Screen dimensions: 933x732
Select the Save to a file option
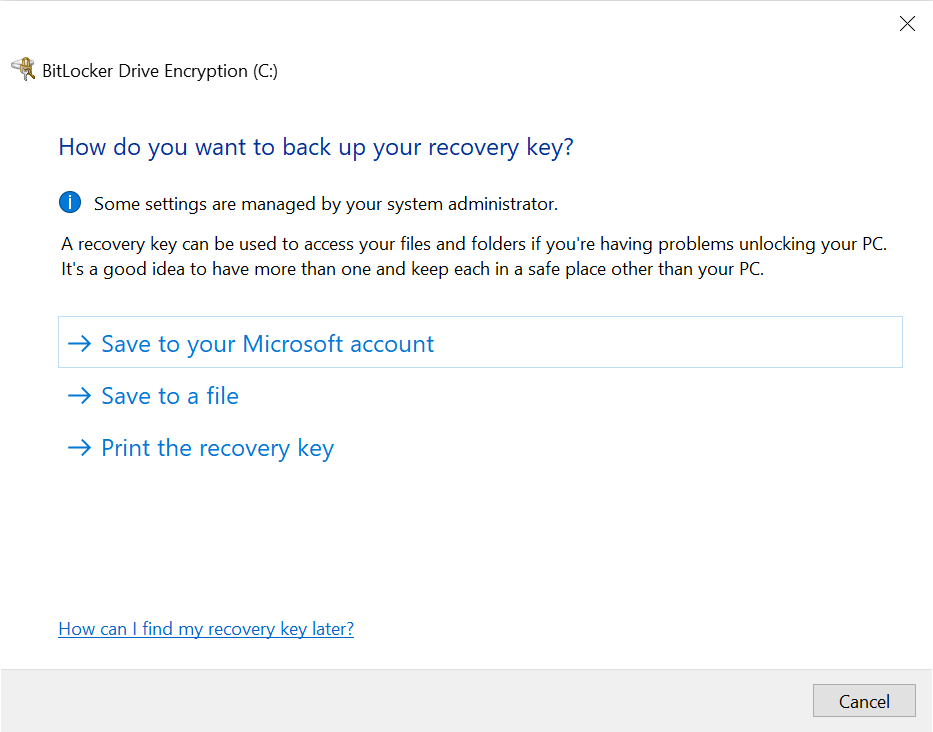point(170,396)
